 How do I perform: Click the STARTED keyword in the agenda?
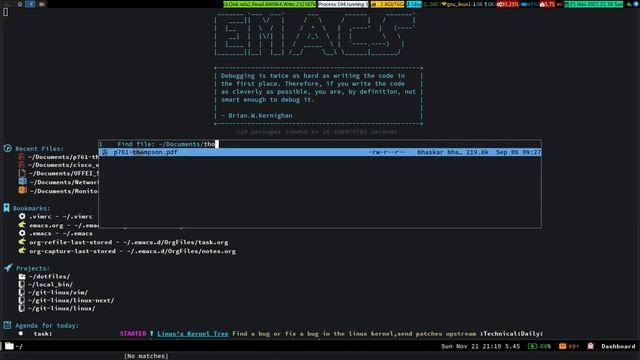coord(133,333)
